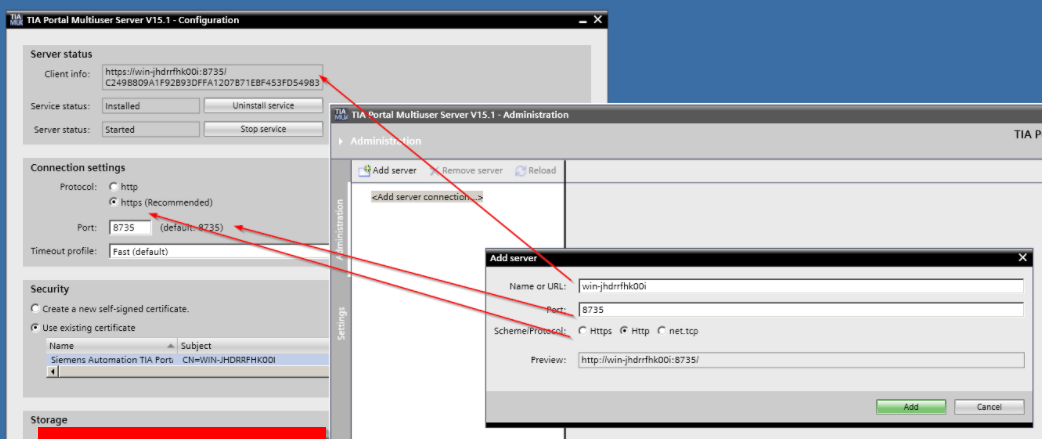Image resolution: width=1042 pixels, height=439 pixels.
Task: Cancel the Add server dialog
Action: 989,407
